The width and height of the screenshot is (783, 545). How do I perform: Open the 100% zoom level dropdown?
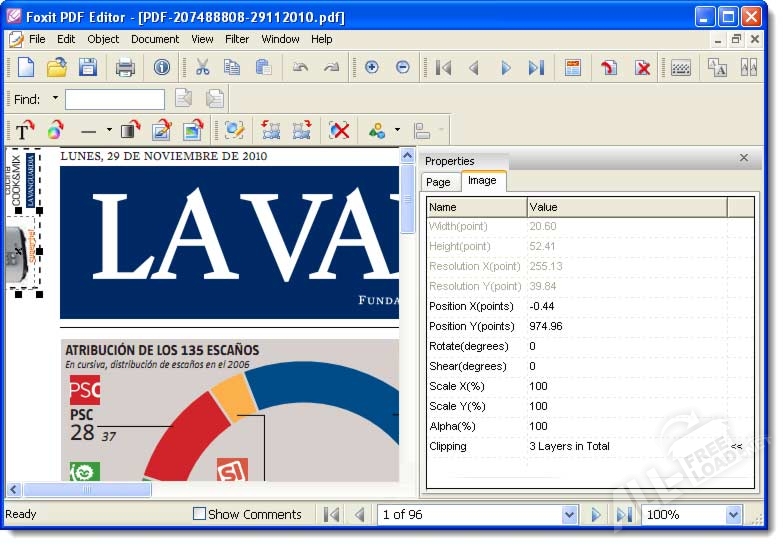click(733, 514)
